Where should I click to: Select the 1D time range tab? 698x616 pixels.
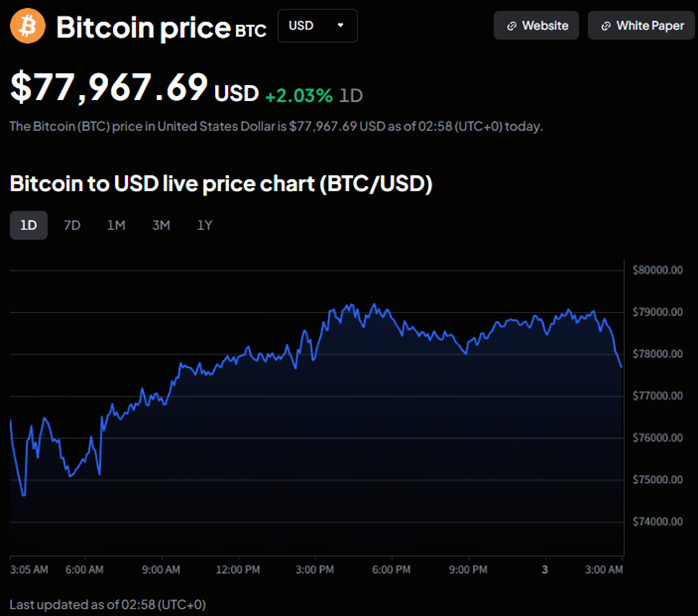28,225
